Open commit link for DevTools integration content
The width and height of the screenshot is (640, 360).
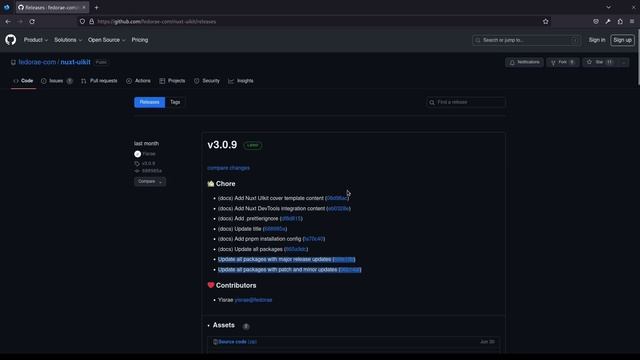click(338, 209)
